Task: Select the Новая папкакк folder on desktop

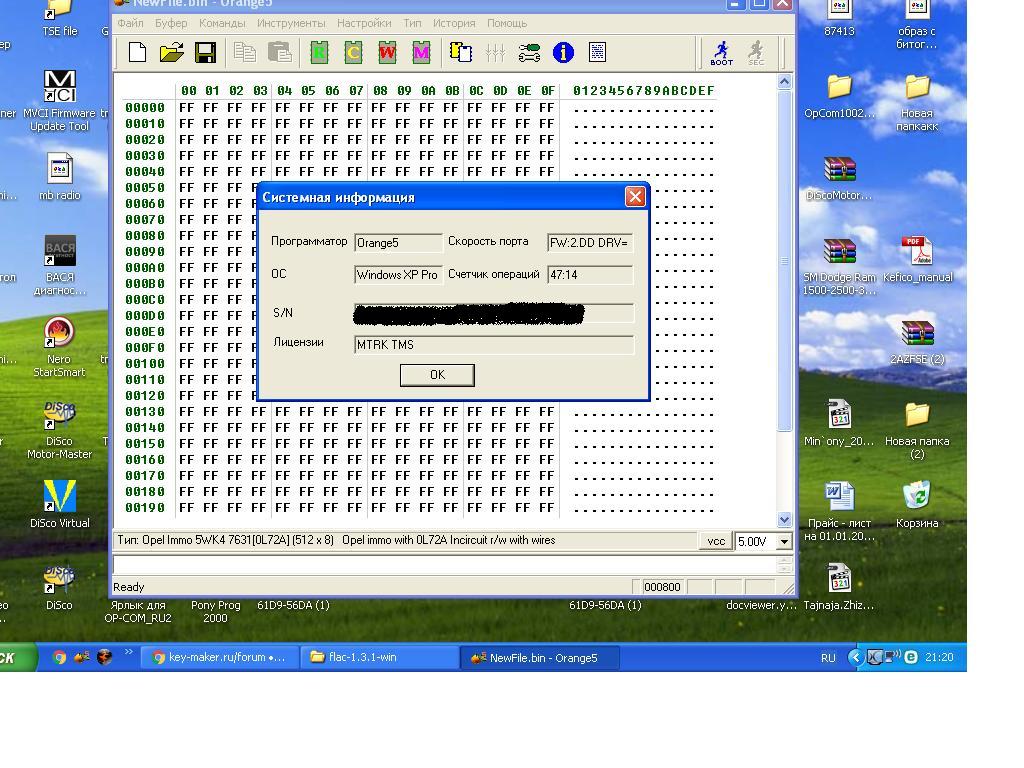Action: pyautogui.click(x=917, y=102)
